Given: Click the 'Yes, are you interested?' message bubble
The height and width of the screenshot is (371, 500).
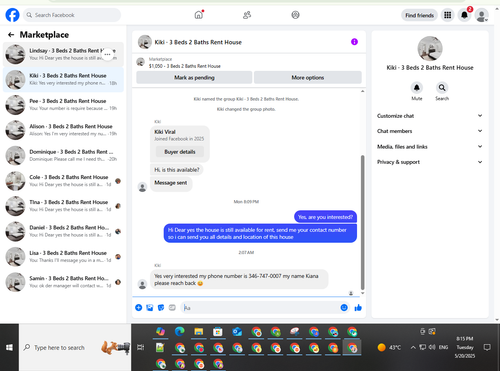Looking at the screenshot, I should 325,217.
